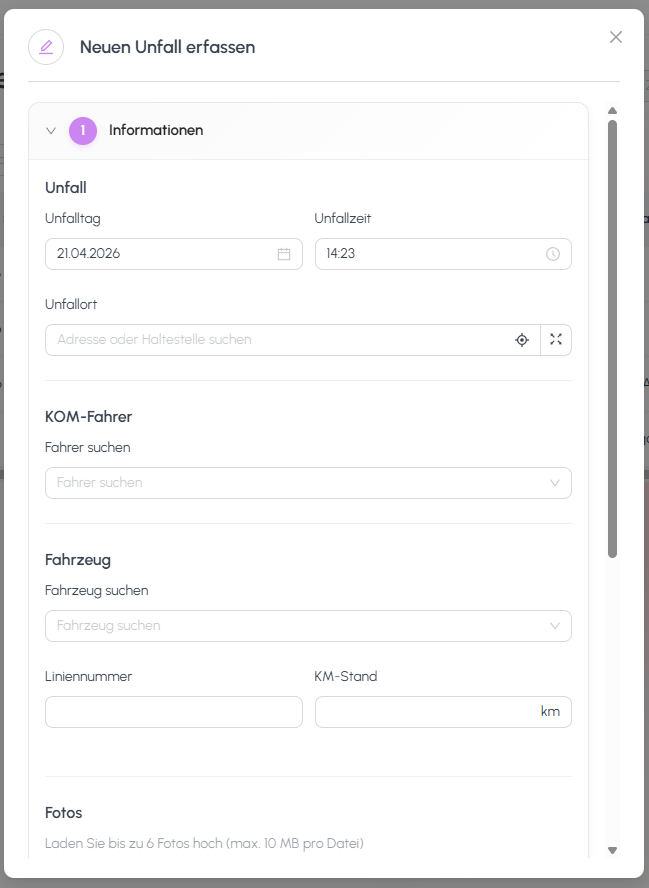Click the pencil edit icon in dialog header

(x=46, y=47)
